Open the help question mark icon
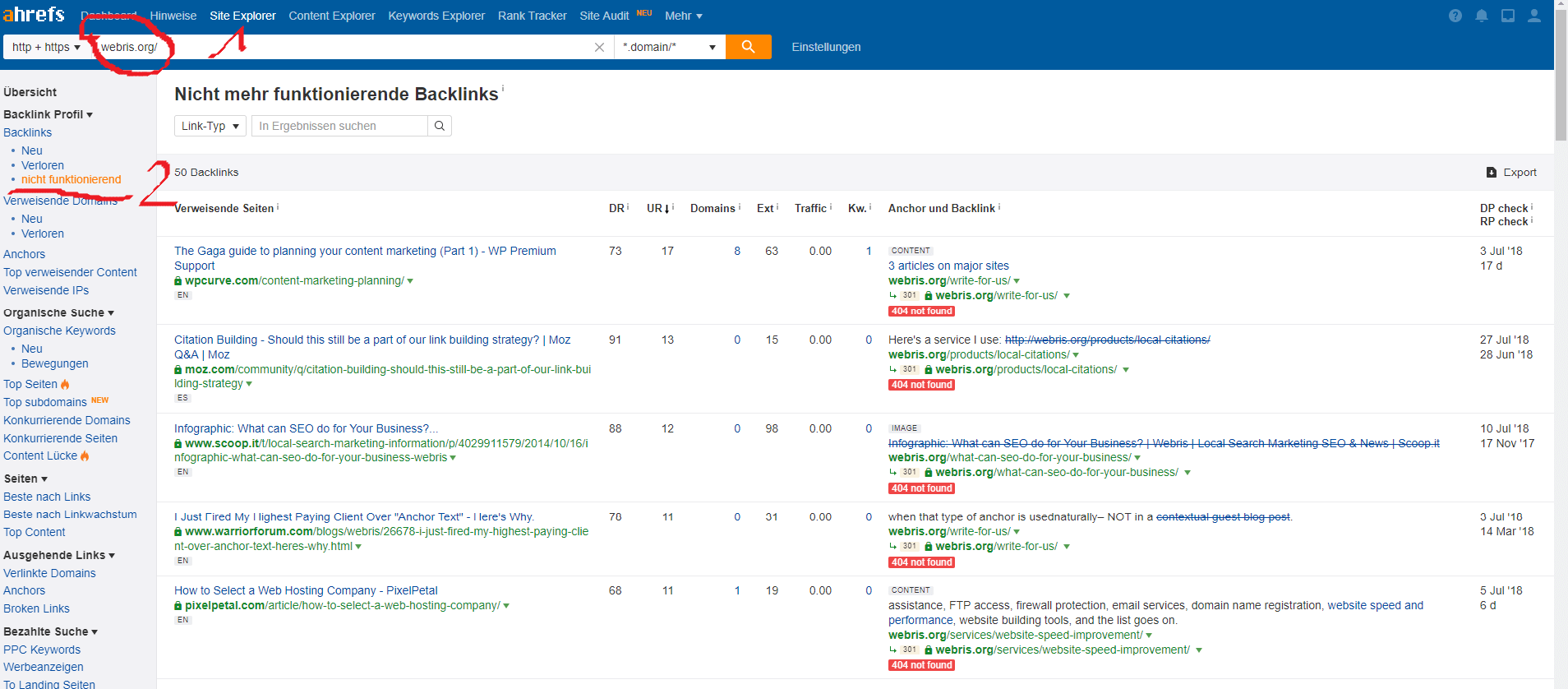This screenshot has width=1568, height=689. pos(1455,16)
